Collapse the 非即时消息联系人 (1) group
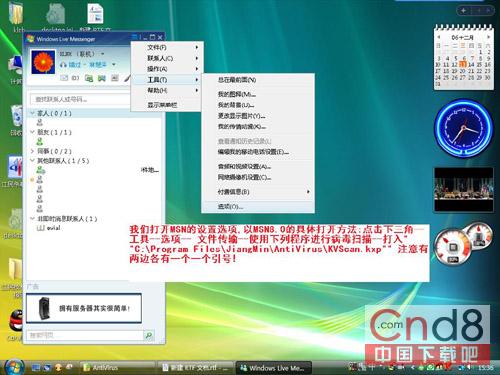The height and width of the screenshot is (375, 500). point(32,219)
